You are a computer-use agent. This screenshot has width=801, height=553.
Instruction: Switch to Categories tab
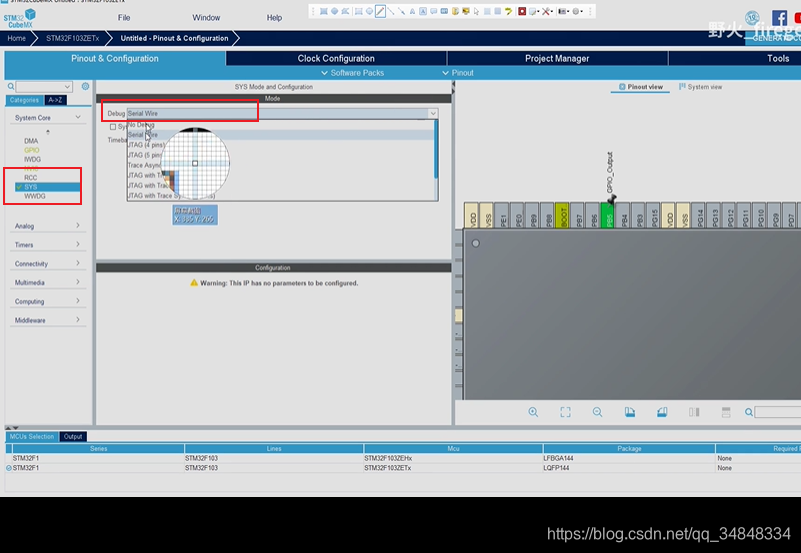[x=25, y=100]
